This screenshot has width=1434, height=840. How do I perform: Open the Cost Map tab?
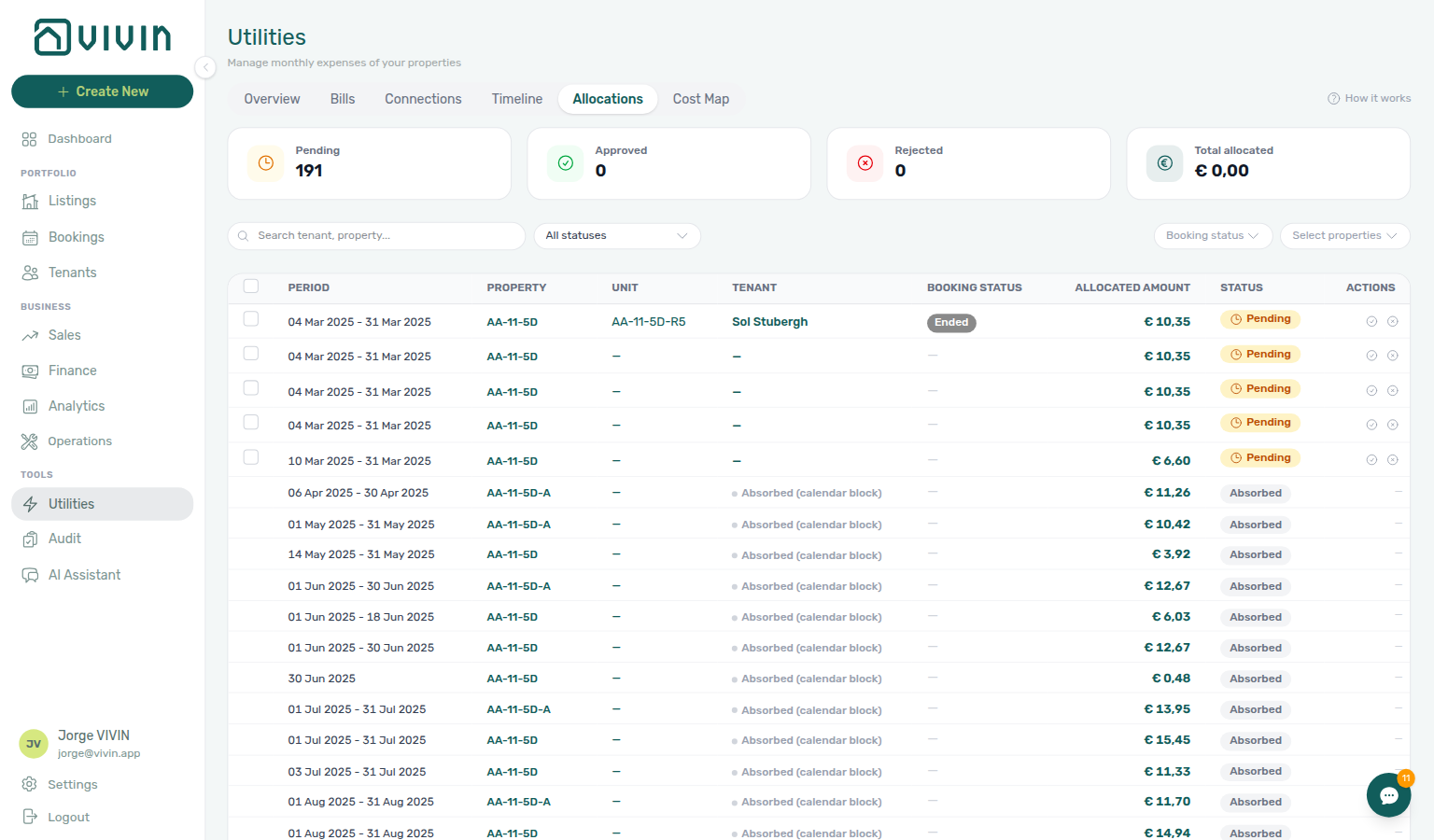point(701,99)
